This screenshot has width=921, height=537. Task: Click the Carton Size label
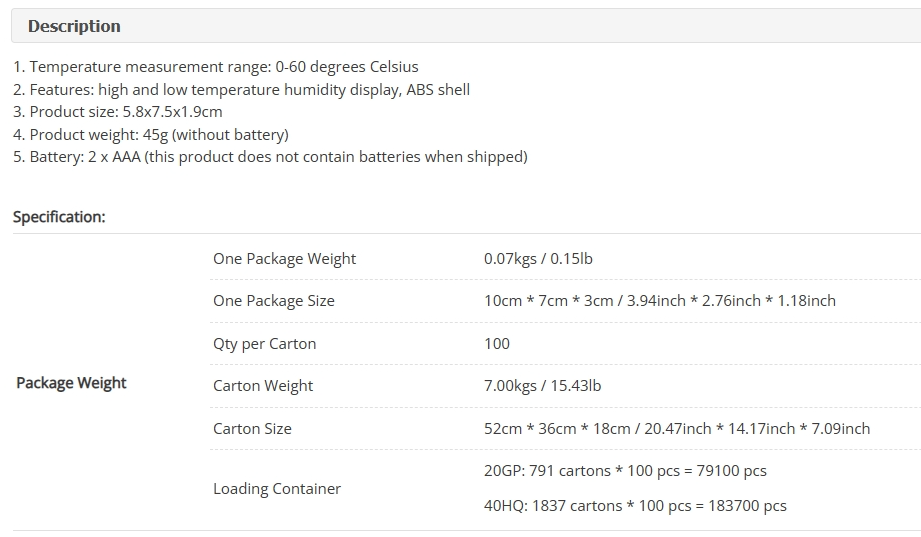pyautogui.click(x=252, y=429)
